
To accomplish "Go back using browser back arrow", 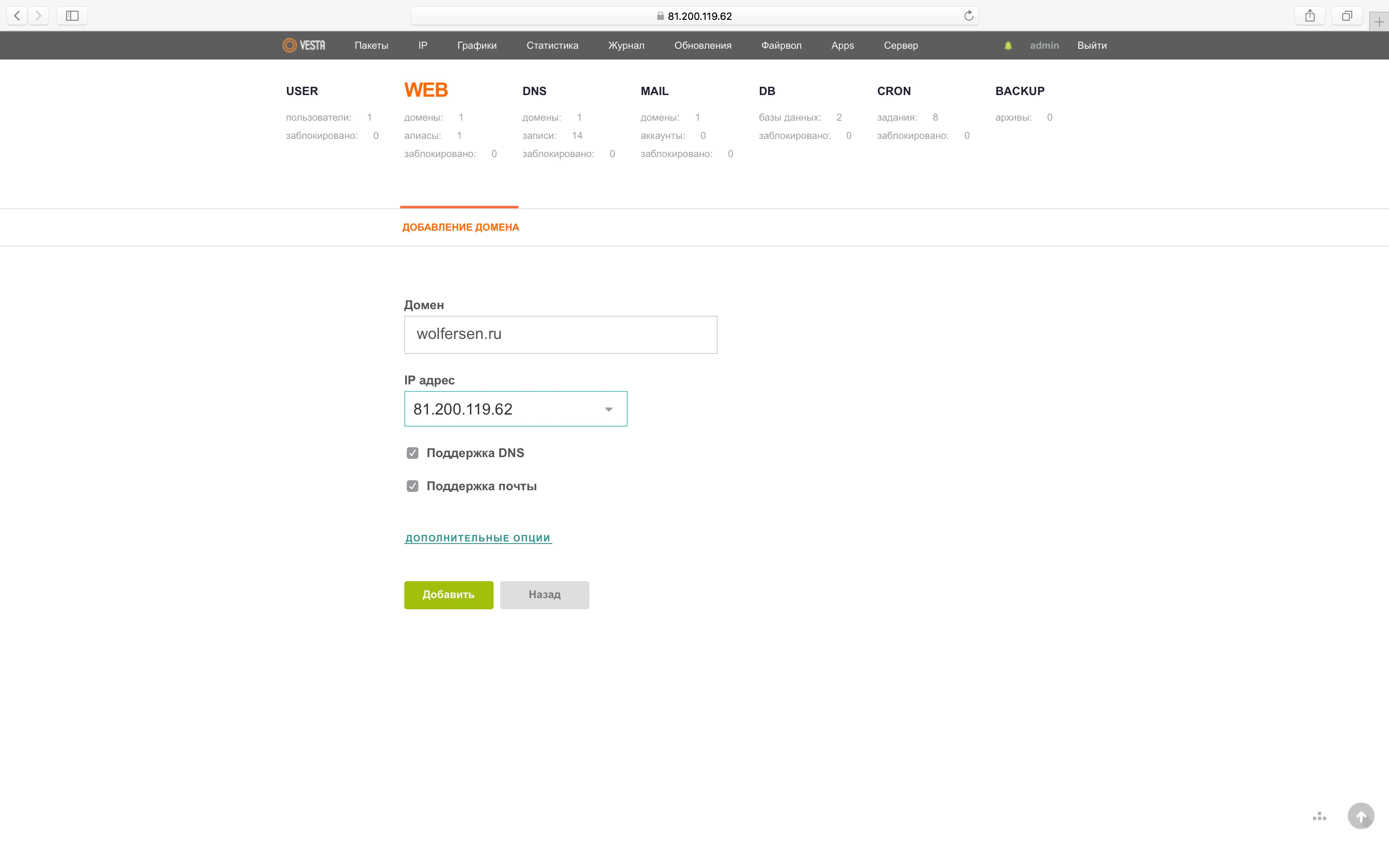I will (17, 16).
